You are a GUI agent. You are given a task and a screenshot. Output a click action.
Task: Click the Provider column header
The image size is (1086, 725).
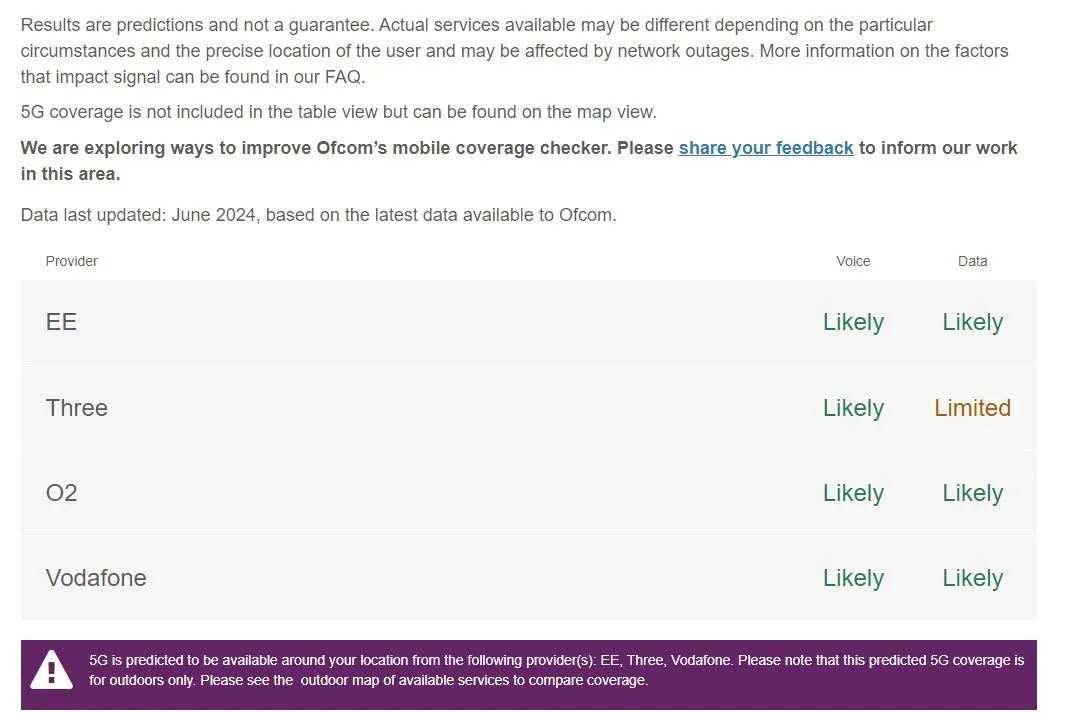point(71,261)
